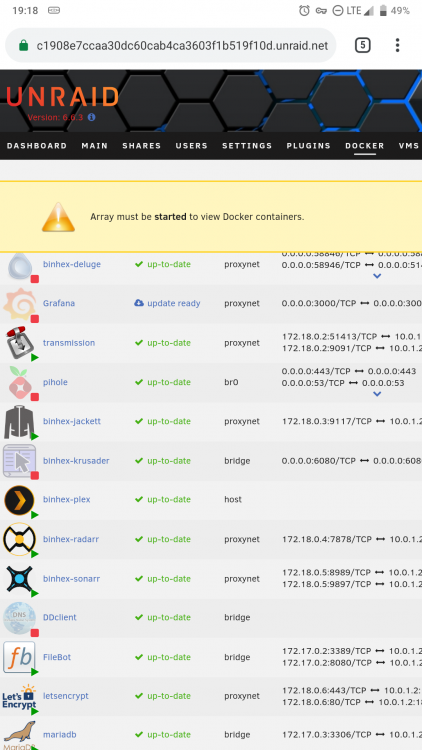Open the transmission container link

[69, 343]
